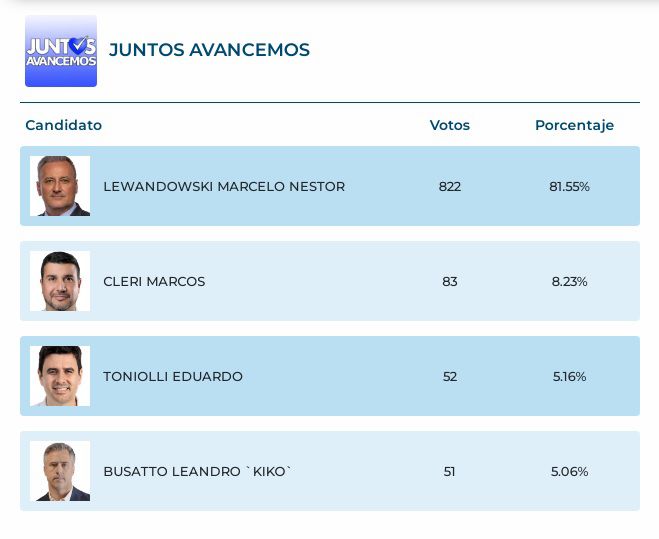The width and height of the screenshot is (659, 539).
Task: Select the Porcentaje column header
Action: click(575, 125)
